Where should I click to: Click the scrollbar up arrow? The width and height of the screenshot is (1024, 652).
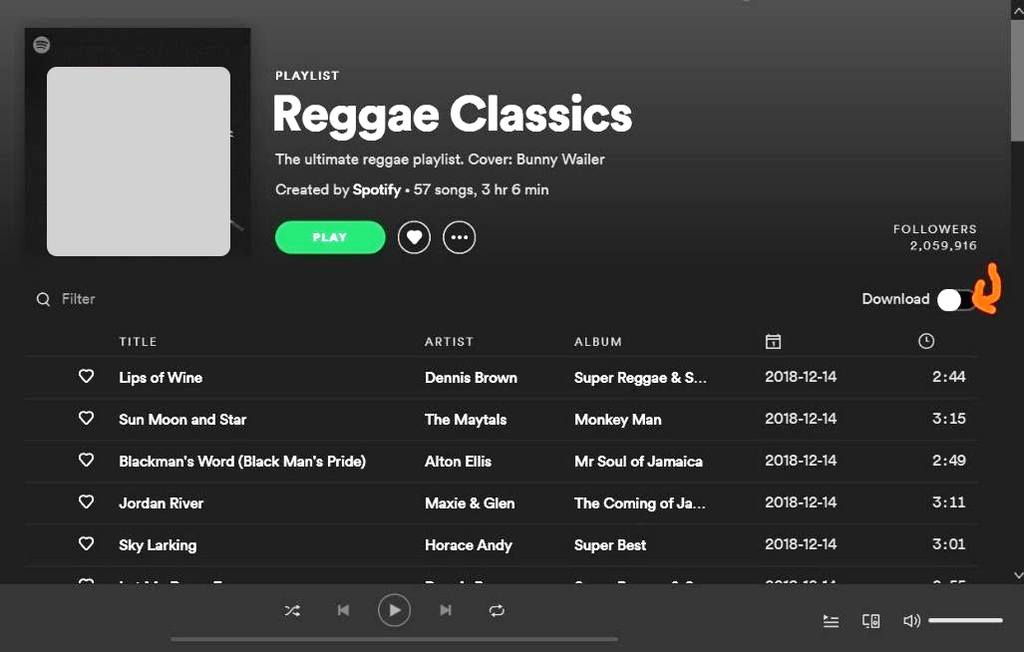tap(1017, 10)
